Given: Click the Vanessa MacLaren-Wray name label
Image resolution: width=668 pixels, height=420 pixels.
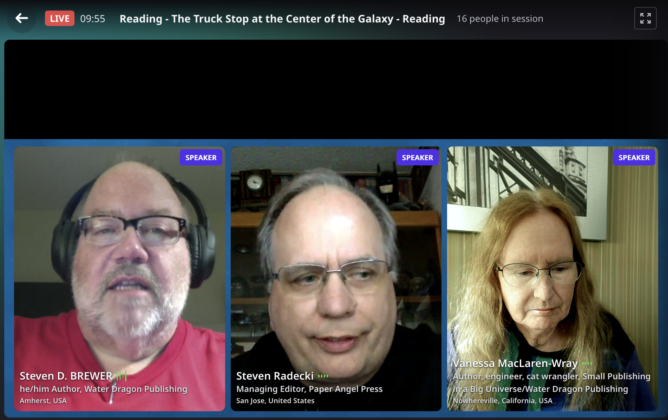Looking at the screenshot, I should 515,363.
